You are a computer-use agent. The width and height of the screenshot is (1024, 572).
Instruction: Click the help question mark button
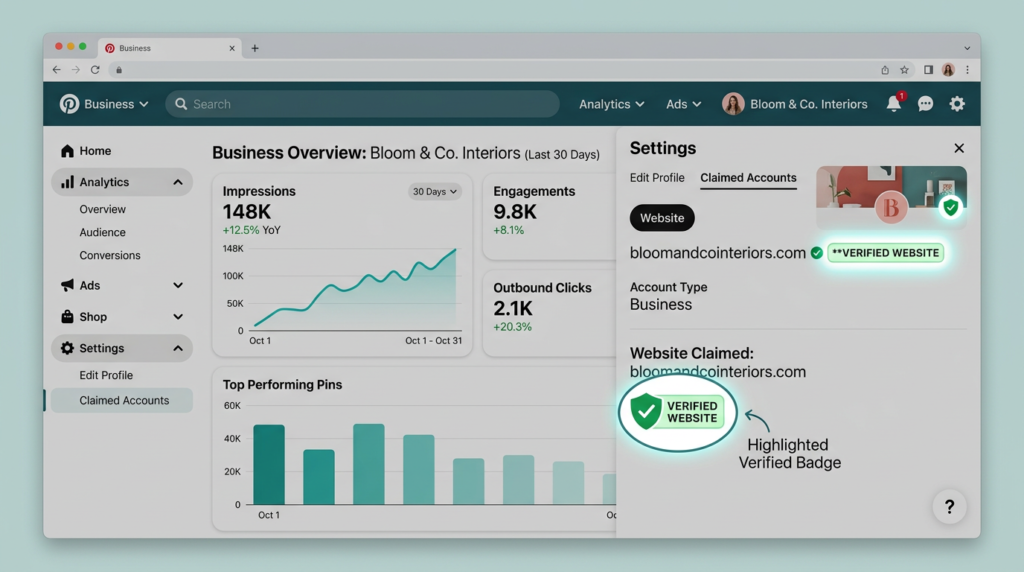949,507
